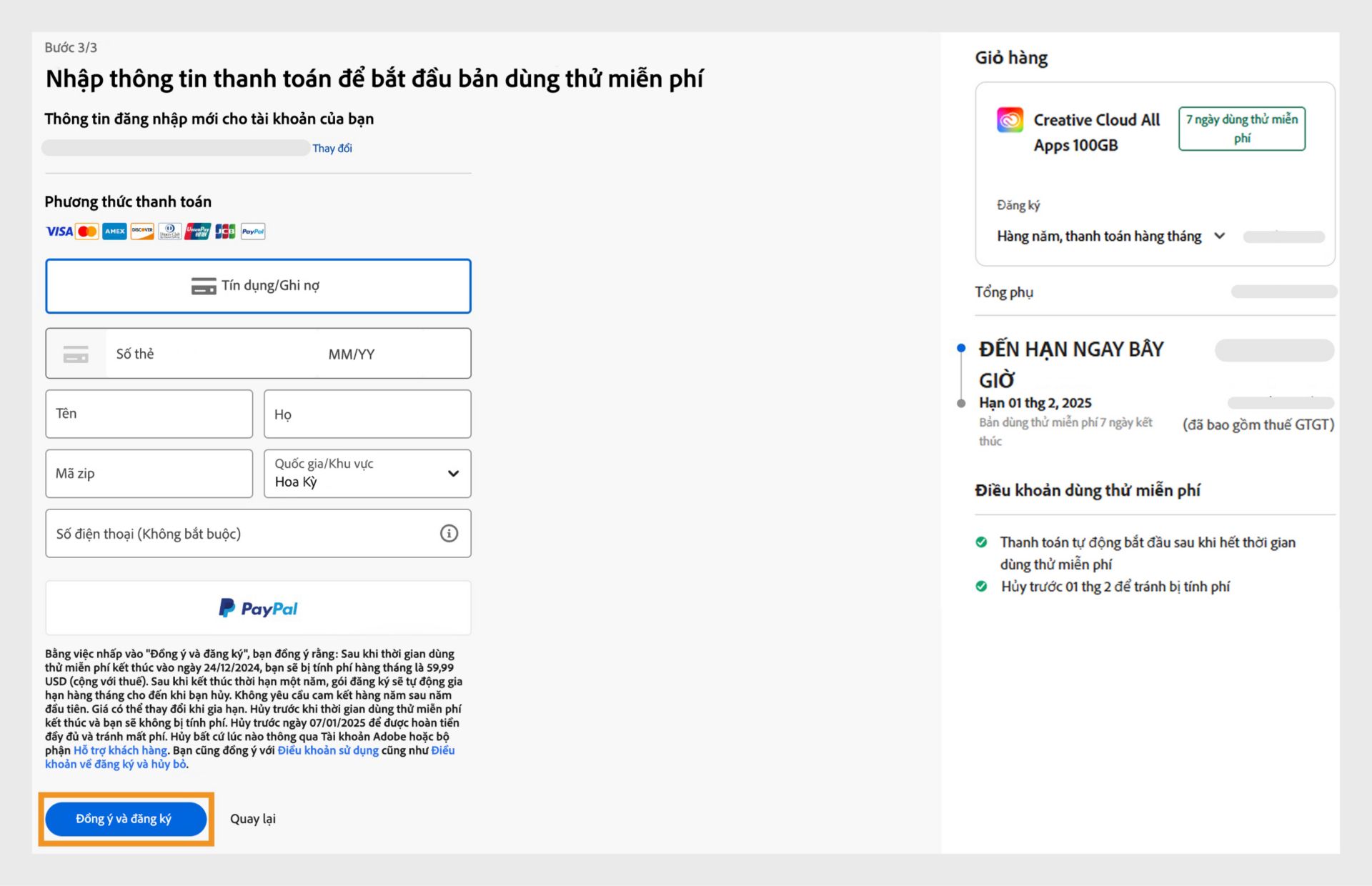Click Phương thức thanh toán heading
1372x886 pixels.
tap(128, 201)
